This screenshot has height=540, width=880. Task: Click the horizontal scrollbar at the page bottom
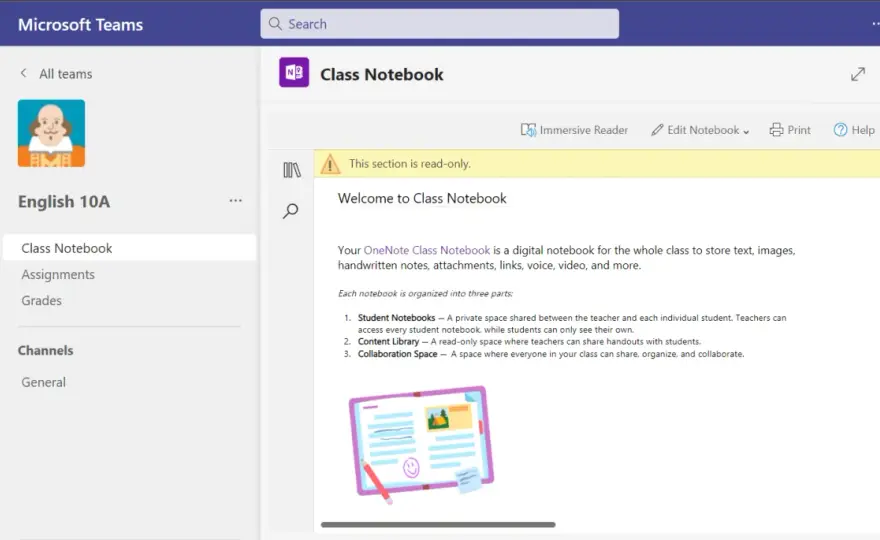[x=438, y=525]
